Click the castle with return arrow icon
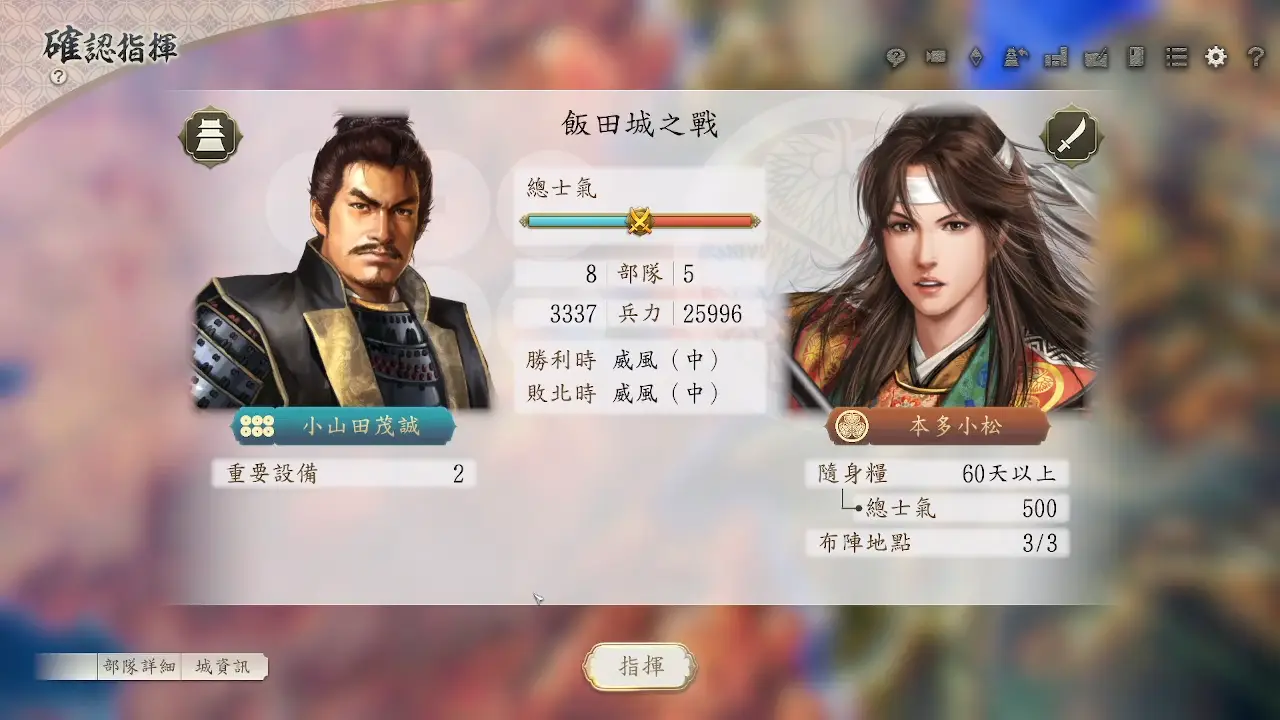The width and height of the screenshot is (1280, 720). click(1016, 57)
